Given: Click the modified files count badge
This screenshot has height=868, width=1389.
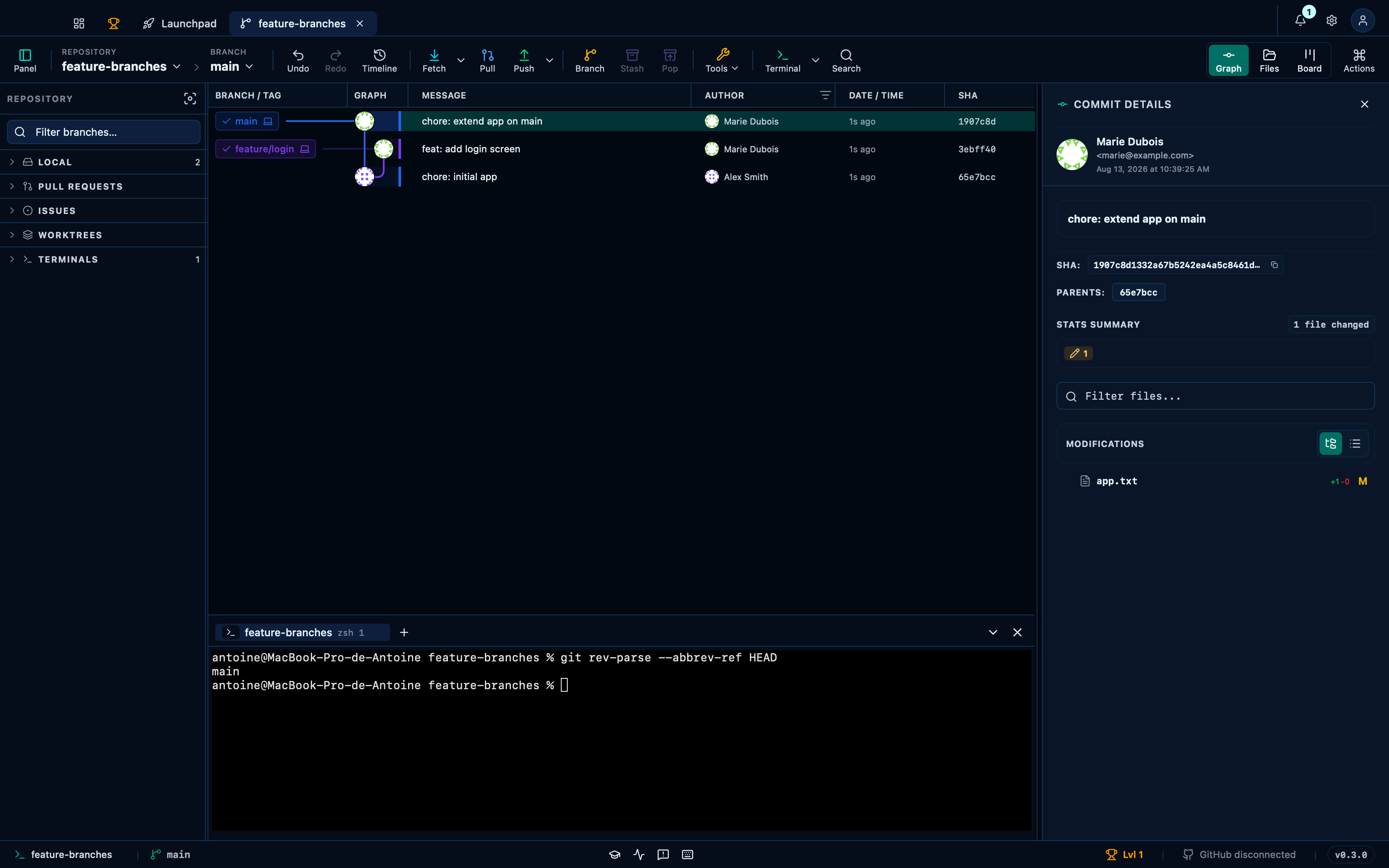Looking at the screenshot, I should point(1079,354).
